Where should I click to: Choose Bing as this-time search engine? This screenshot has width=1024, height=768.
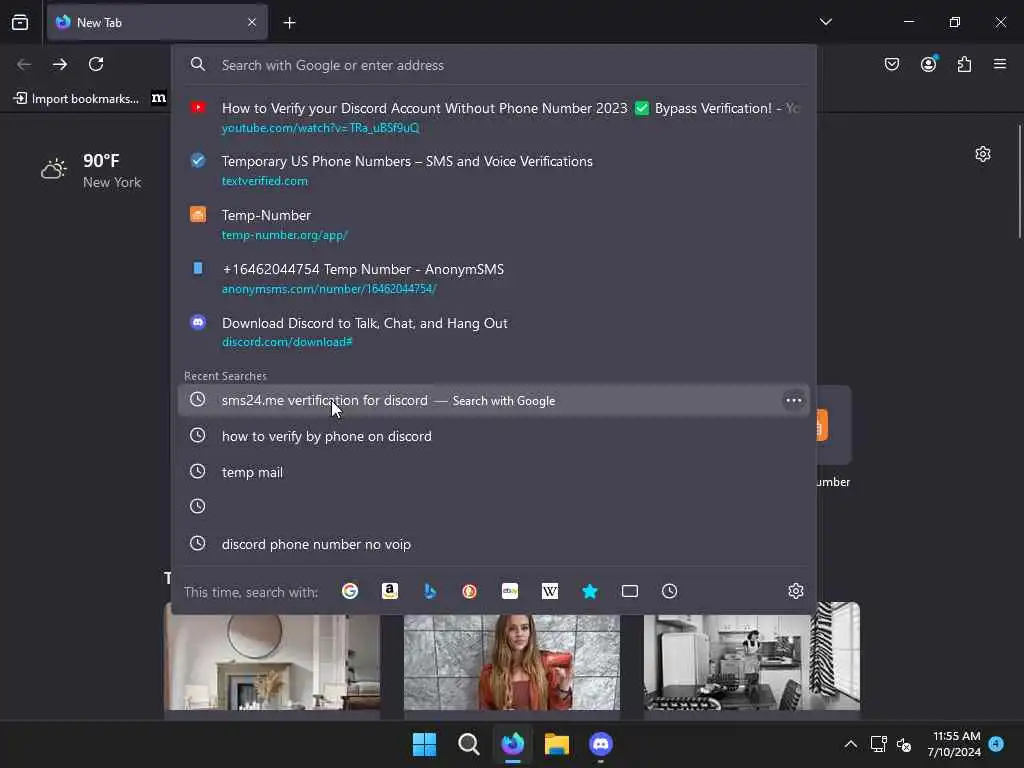430,591
